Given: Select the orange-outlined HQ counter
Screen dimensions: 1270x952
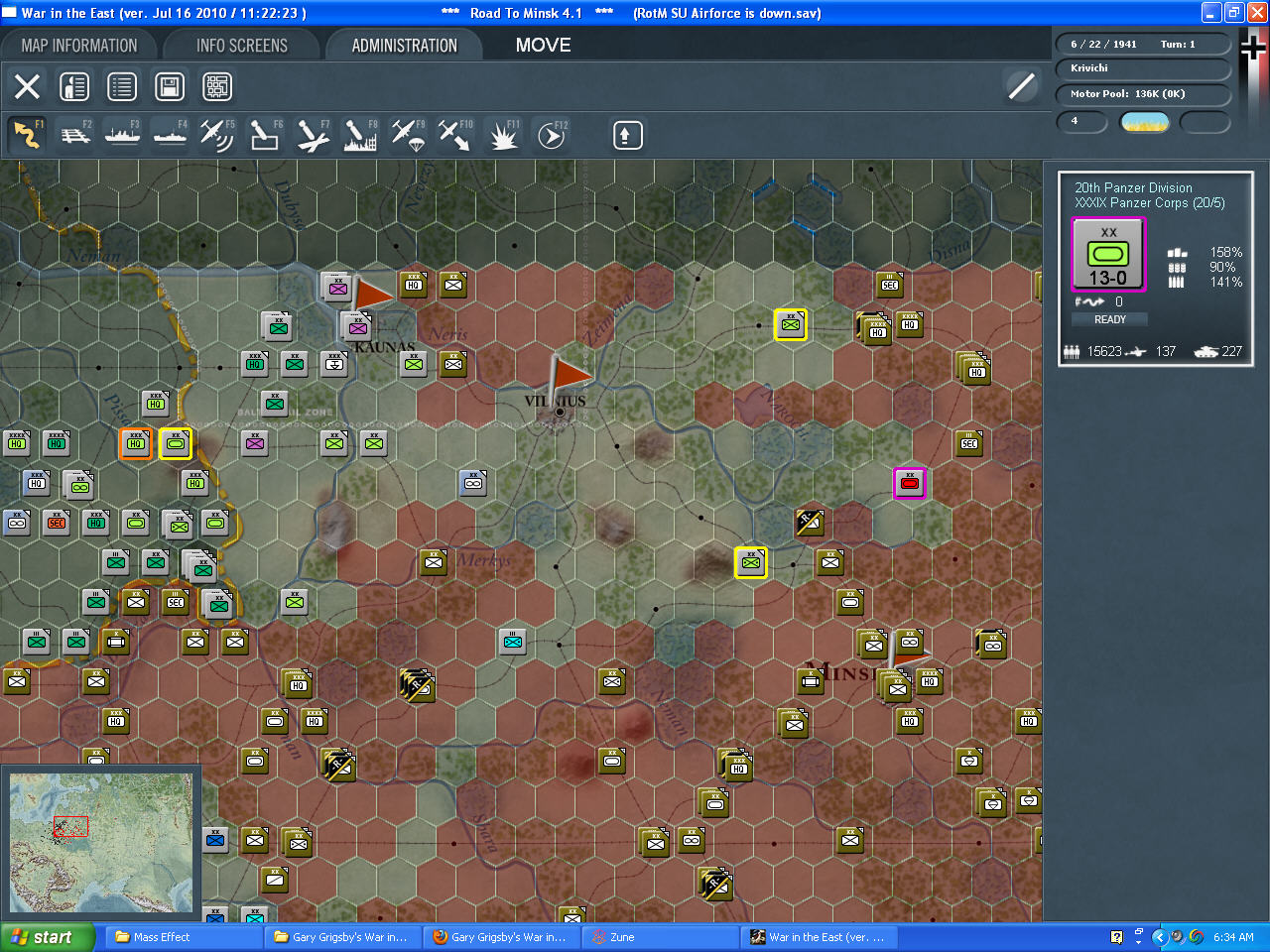Looking at the screenshot, I should tap(136, 443).
